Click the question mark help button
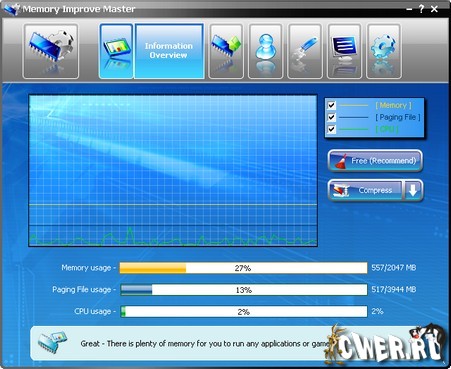Screen dimensions: 451x369 pos(421,9)
